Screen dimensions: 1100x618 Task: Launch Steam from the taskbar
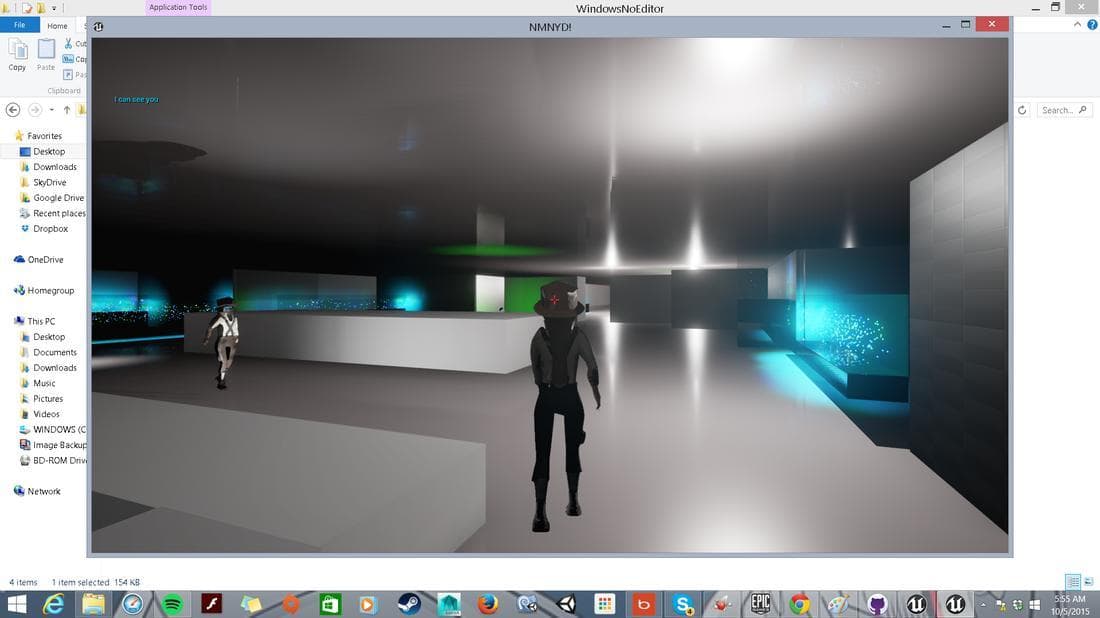pos(409,604)
